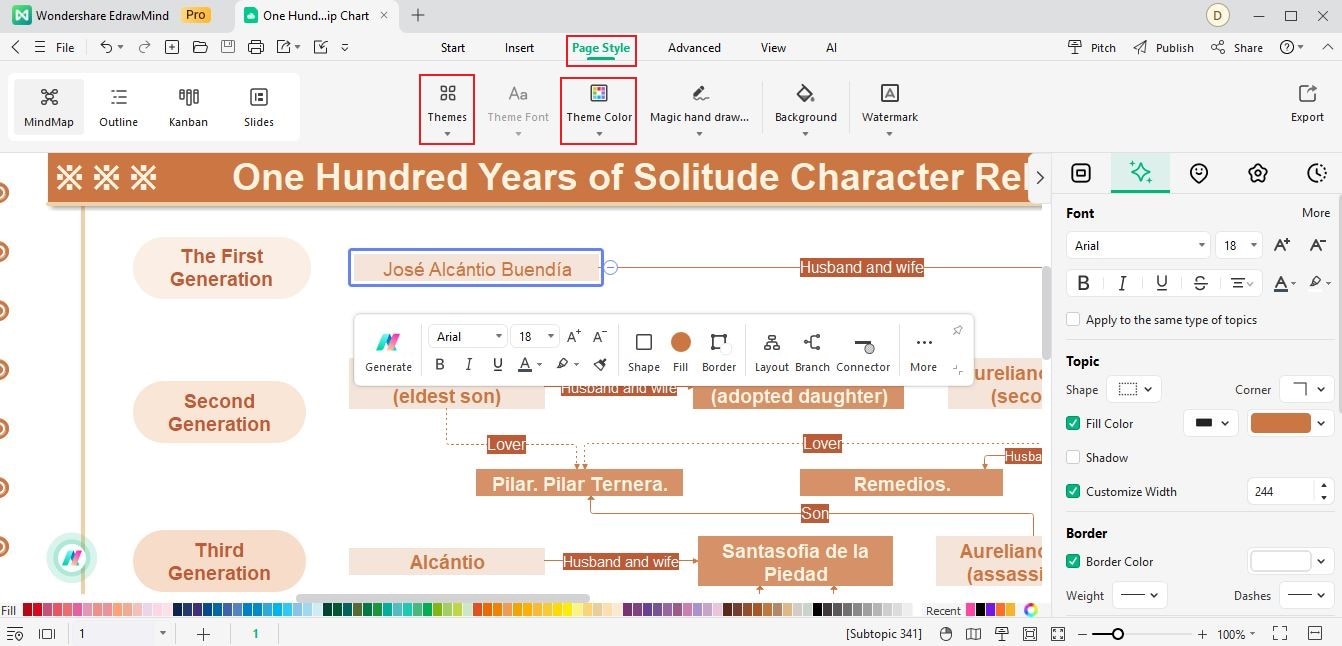The image size is (1342, 646).
Task: Open the Start tab
Action: coord(453,47)
